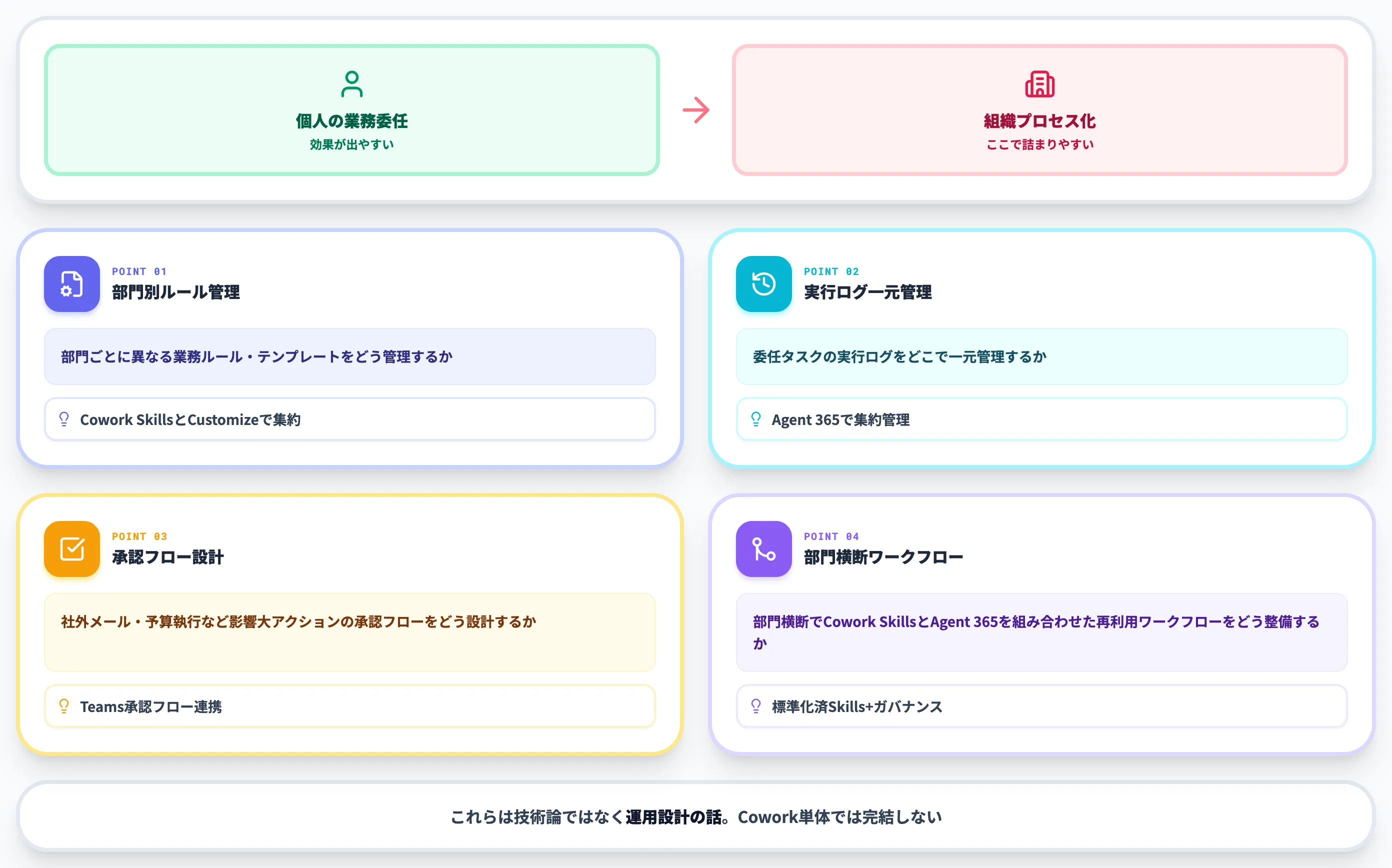Click the POINT 03 label
Screen dimensions: 1392x868
(139, 536)
